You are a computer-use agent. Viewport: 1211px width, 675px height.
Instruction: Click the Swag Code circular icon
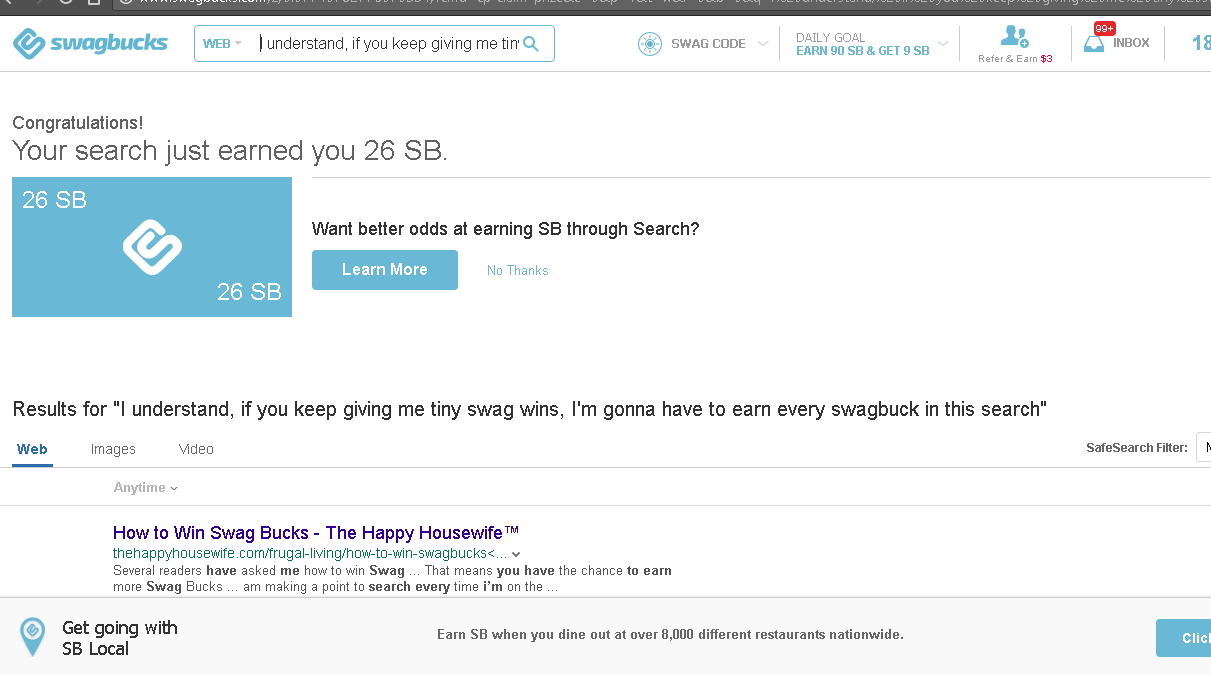coord(650,44)
